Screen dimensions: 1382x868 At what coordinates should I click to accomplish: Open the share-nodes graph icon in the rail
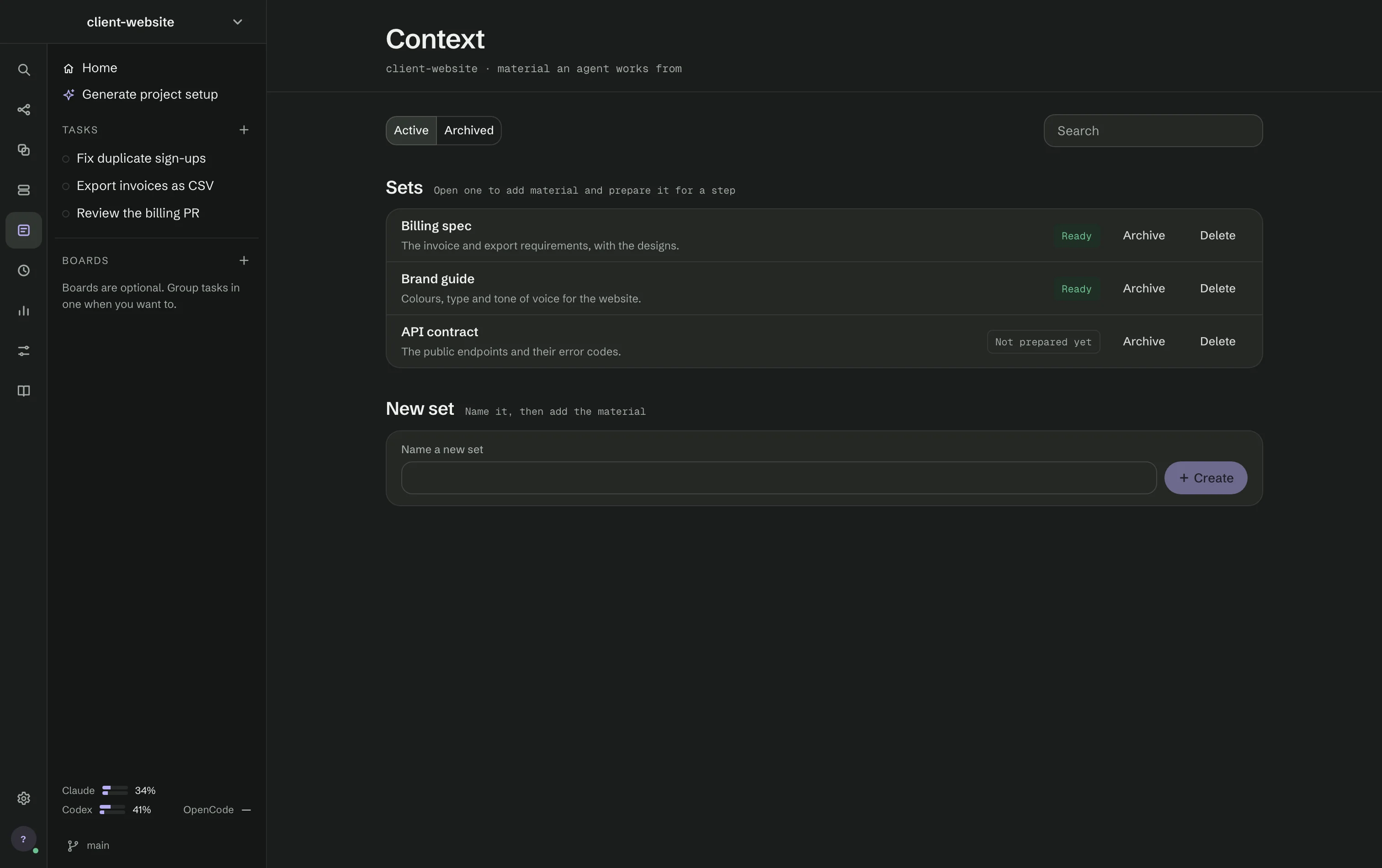point(23,110)
